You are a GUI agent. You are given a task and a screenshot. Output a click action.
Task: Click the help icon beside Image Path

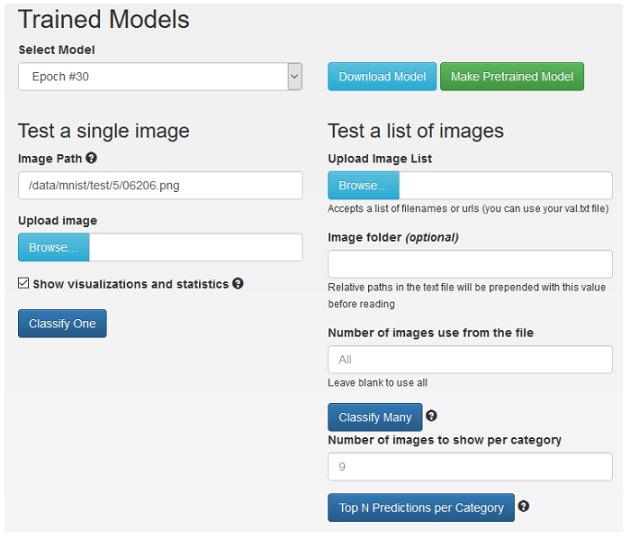point(91,158)
